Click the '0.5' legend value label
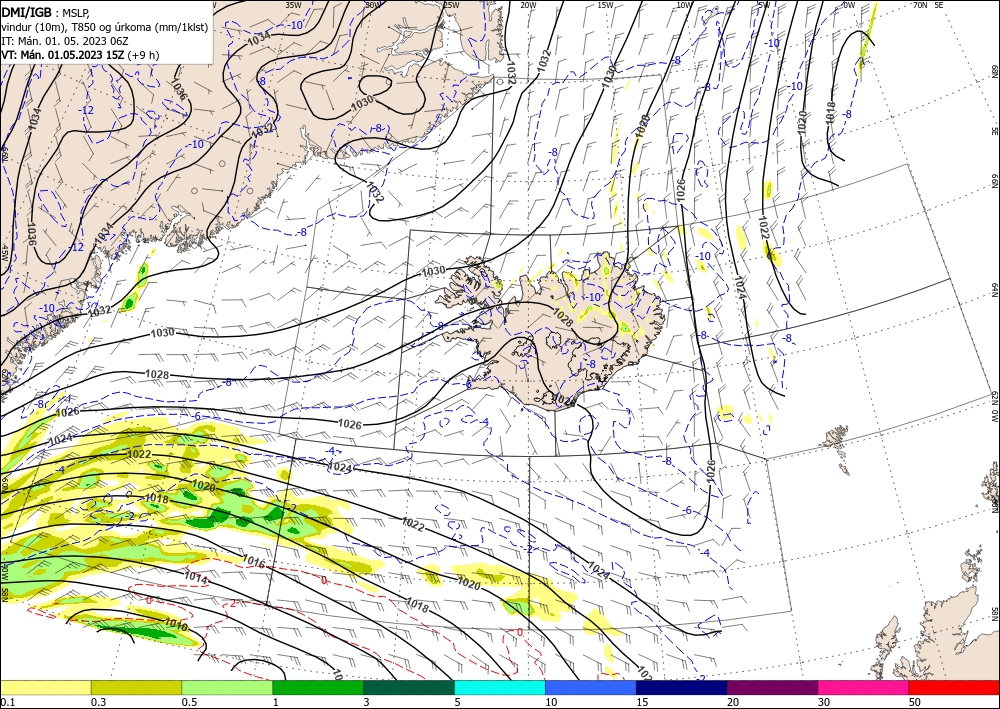The width and height of the screenshot is (1000, 709). click(x=189, y=702)
